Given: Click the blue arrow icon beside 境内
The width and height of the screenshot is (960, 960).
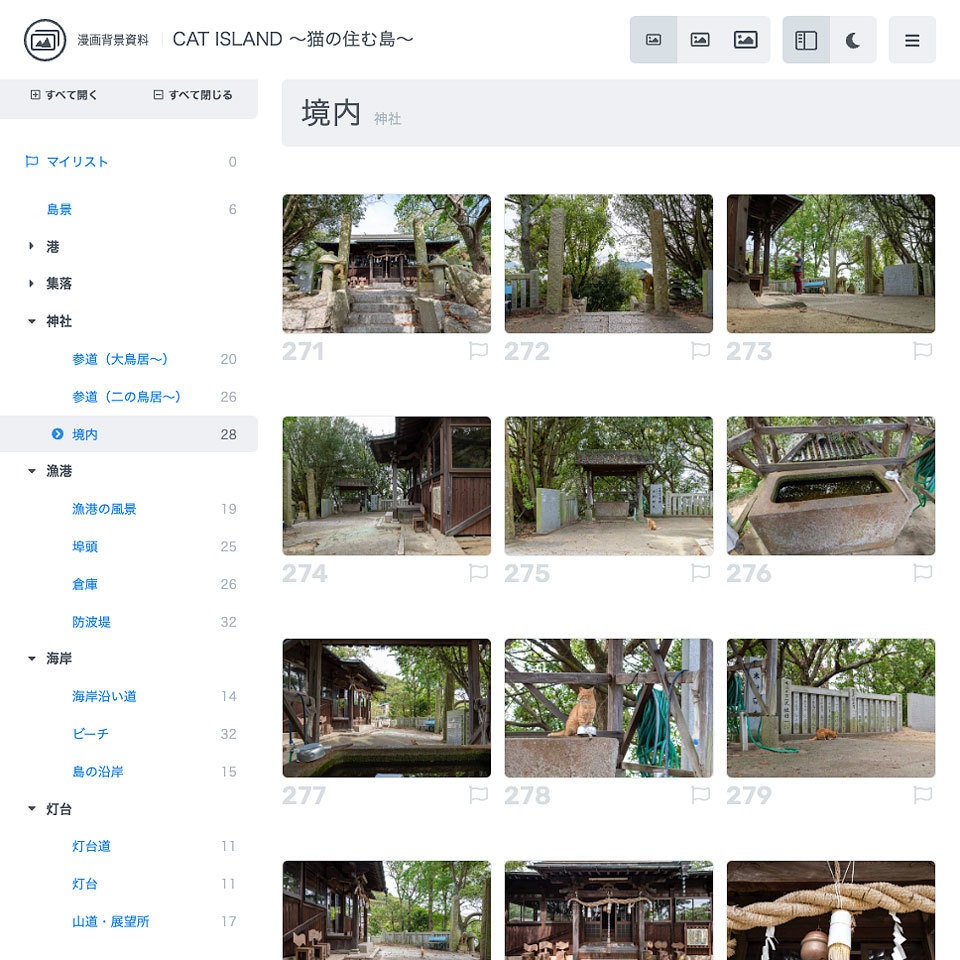Looking at the screenshot, I should [x=57, y=434].
